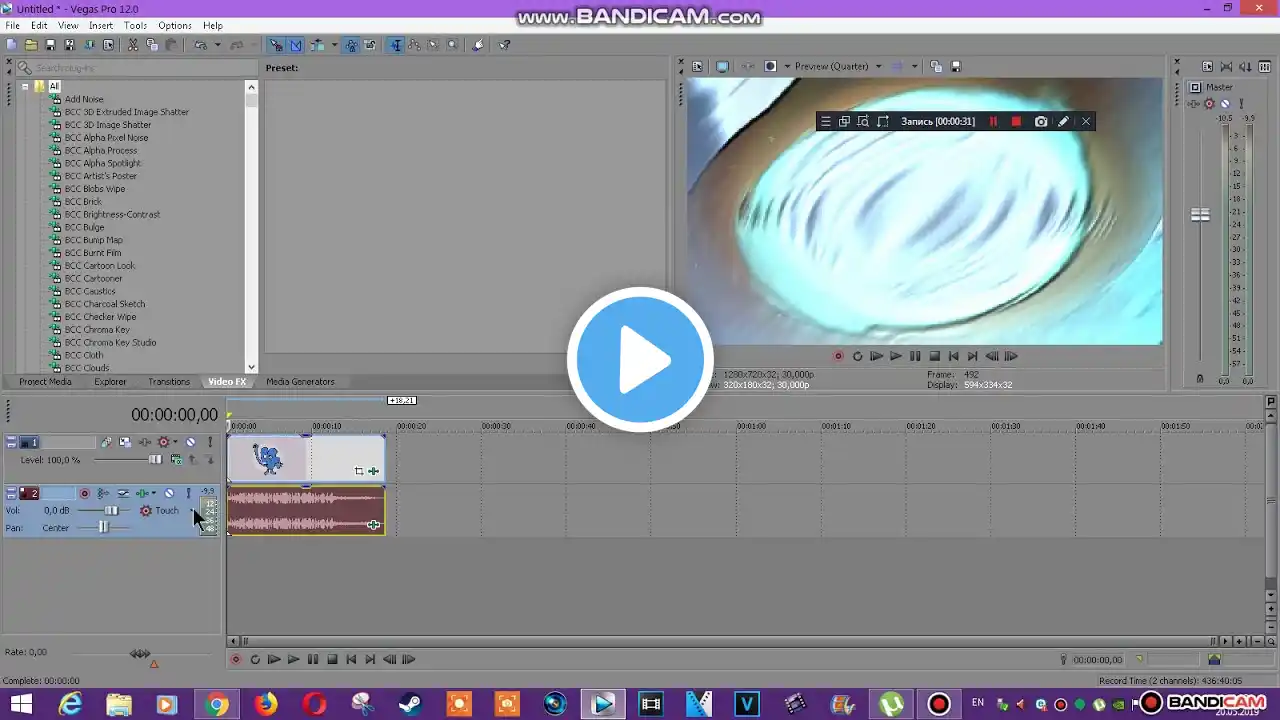Stop playback in the timeline transport
The height and width of the screenshot is (720, 1280).
332,659
